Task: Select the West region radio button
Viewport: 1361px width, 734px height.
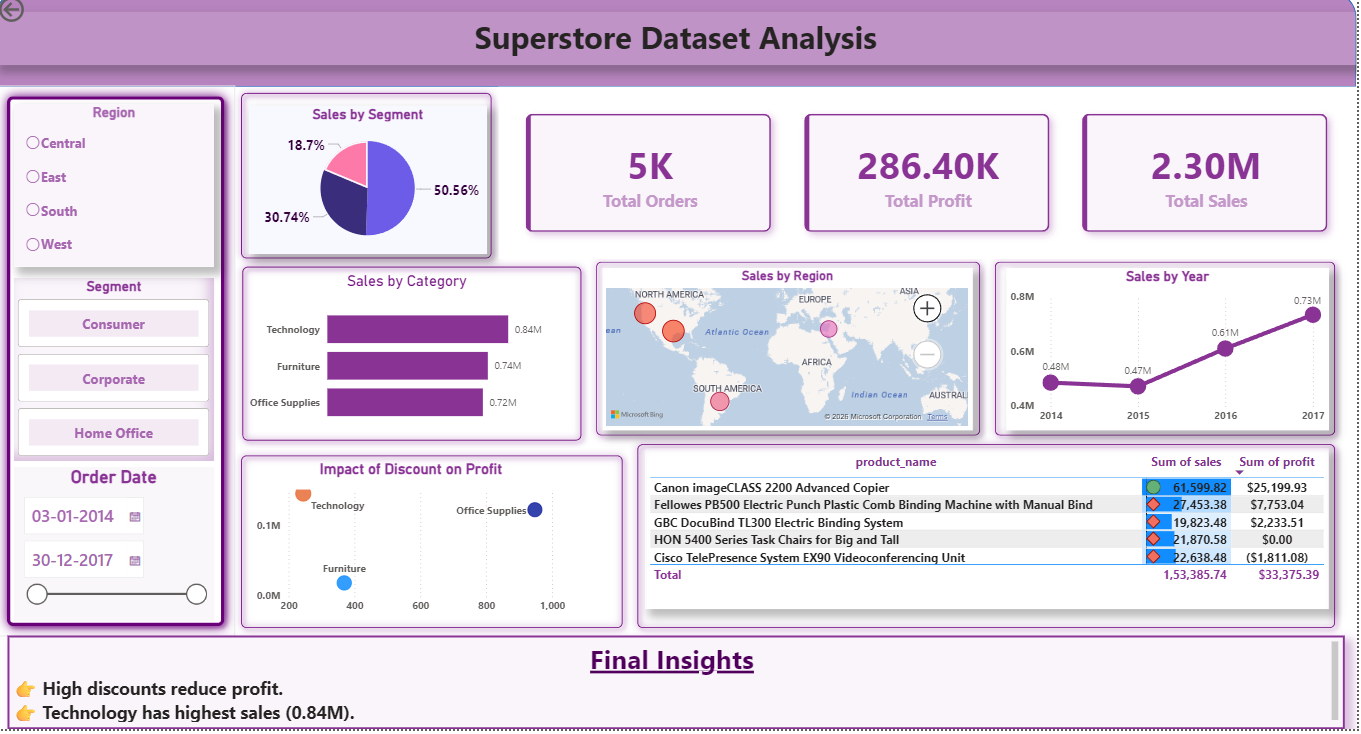Action: coord(33,243)
